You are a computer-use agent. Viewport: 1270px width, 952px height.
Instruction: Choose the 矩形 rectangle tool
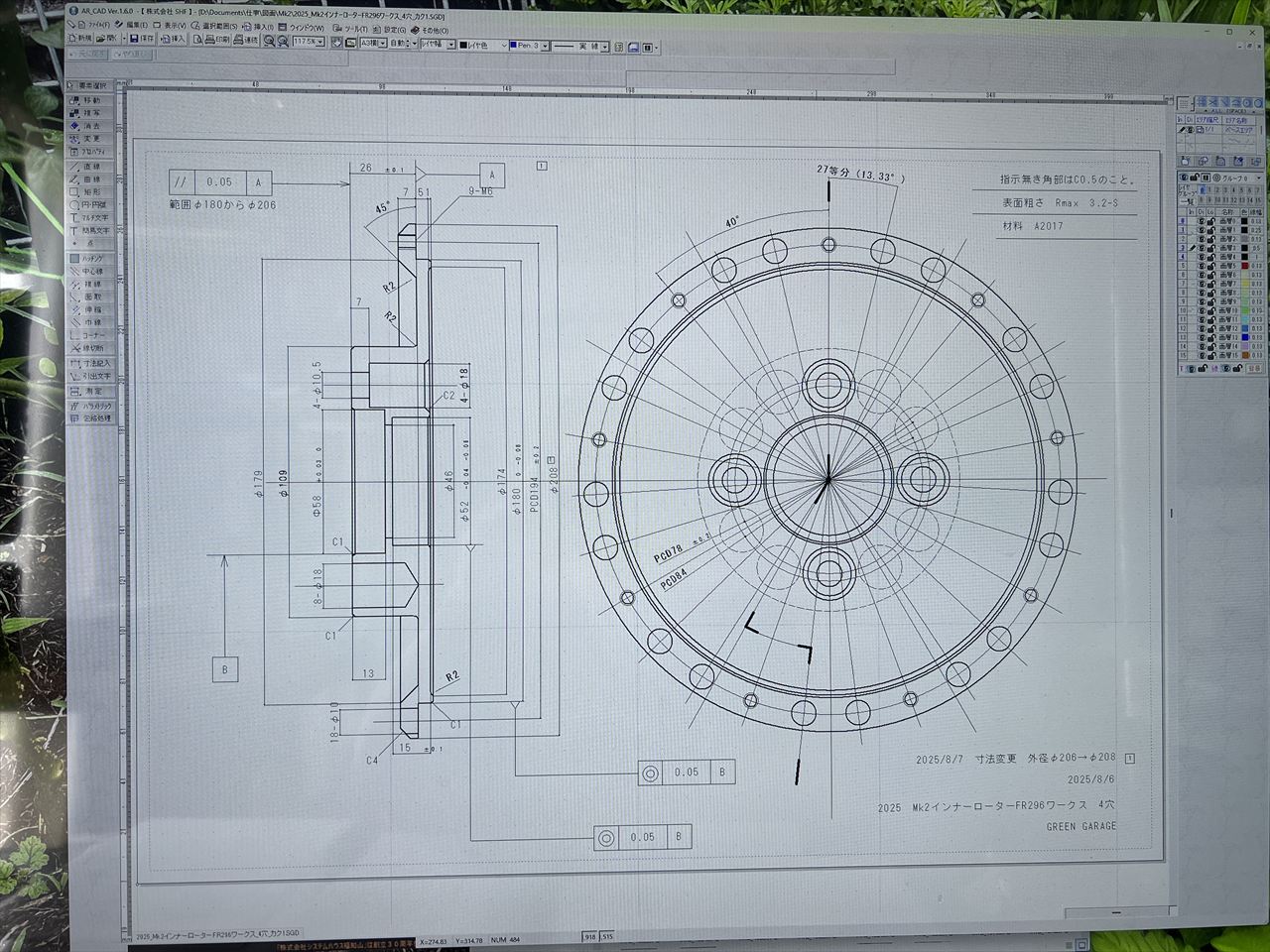(90, 192)
